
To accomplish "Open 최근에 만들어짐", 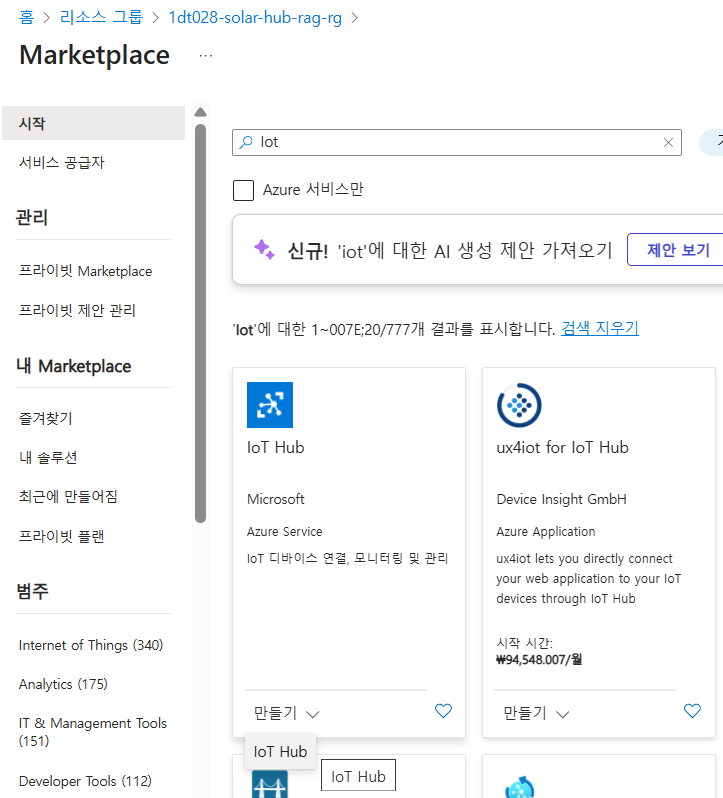I will [x=68, y=496].
